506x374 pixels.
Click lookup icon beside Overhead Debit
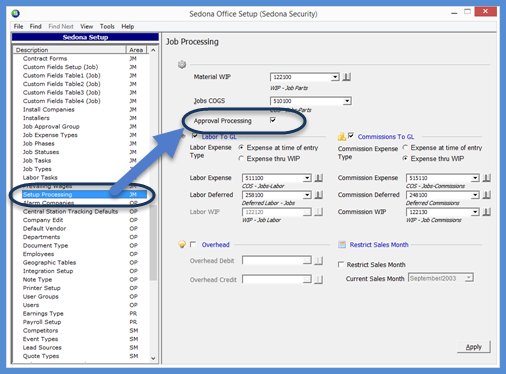[x=319, y=261]
